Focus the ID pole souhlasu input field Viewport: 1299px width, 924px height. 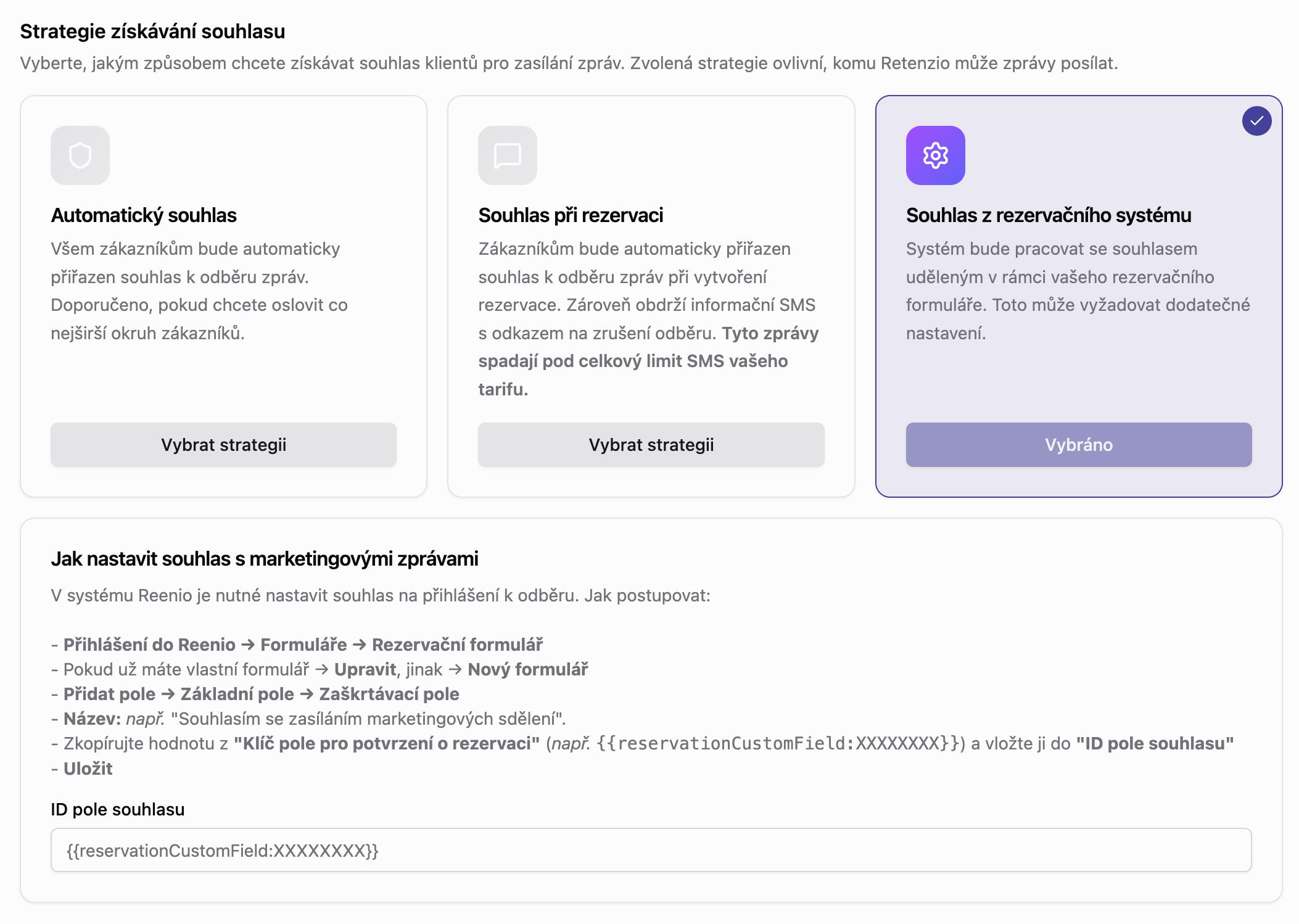(651, 850)
